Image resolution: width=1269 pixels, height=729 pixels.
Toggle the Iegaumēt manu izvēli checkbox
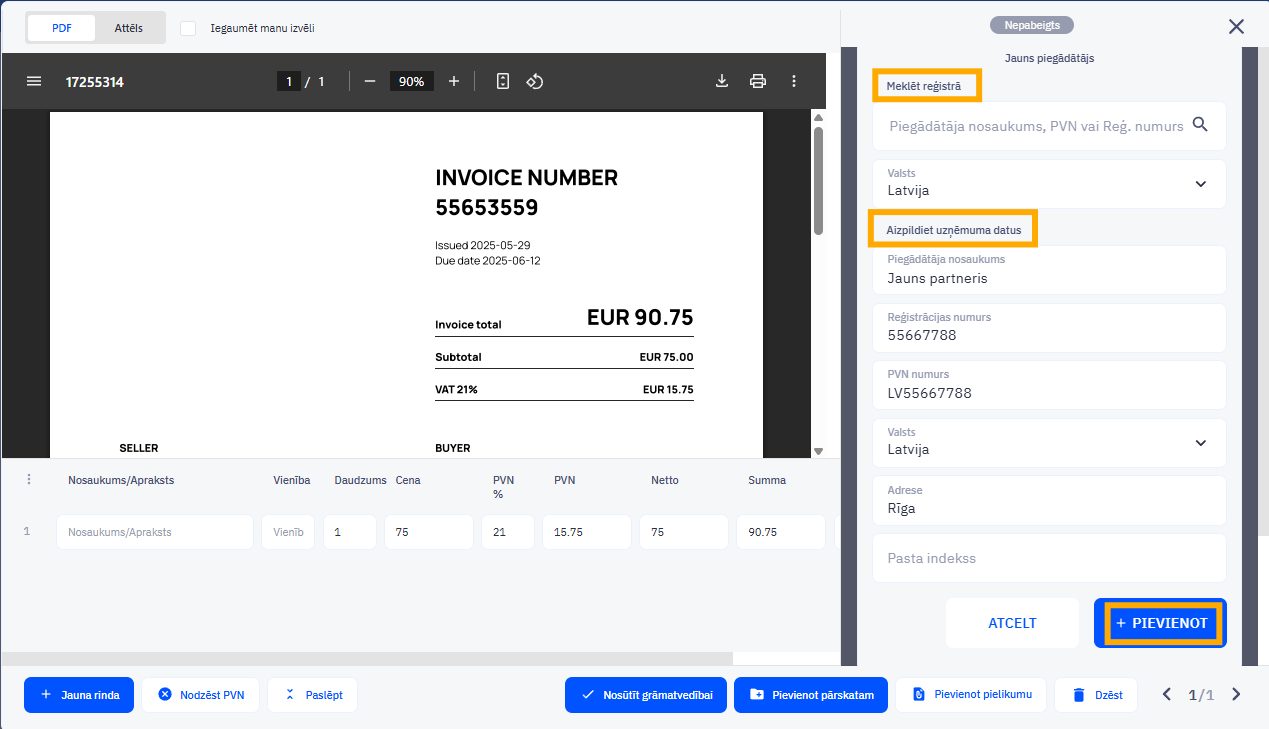[188, 28]
